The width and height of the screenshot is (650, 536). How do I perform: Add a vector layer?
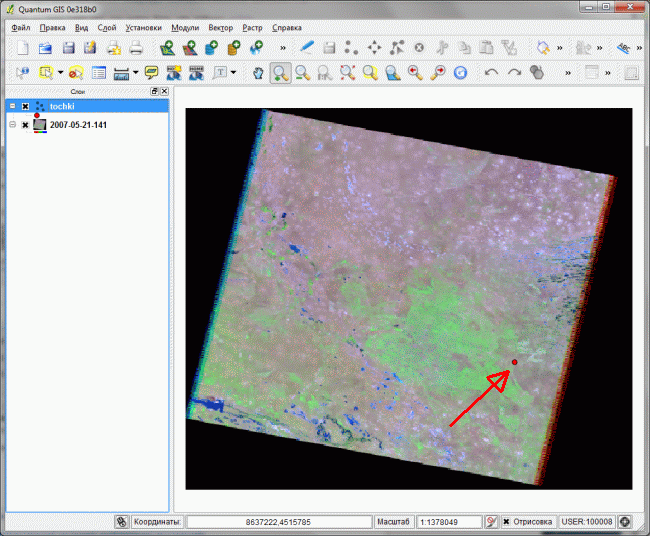[x=167, y=48]
